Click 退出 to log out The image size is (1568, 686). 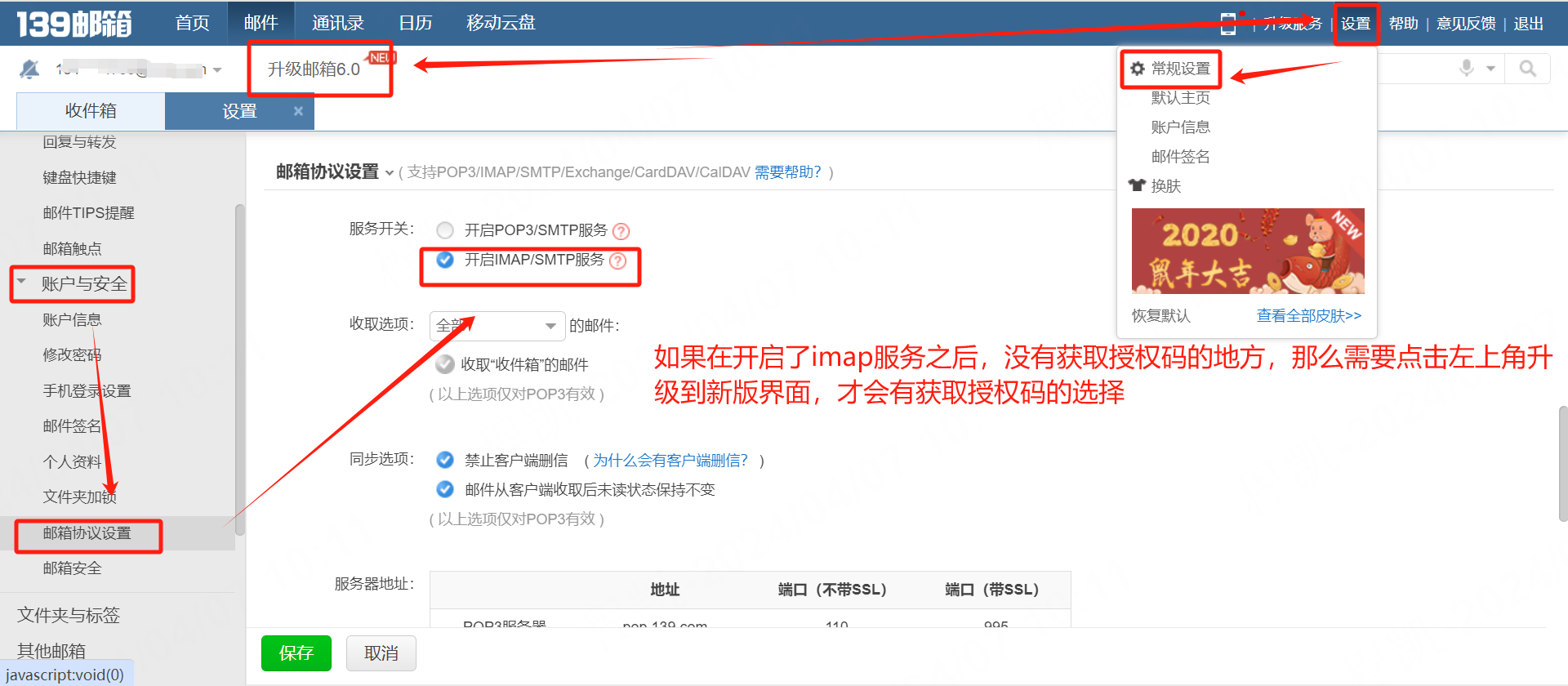click(1529, 24)
